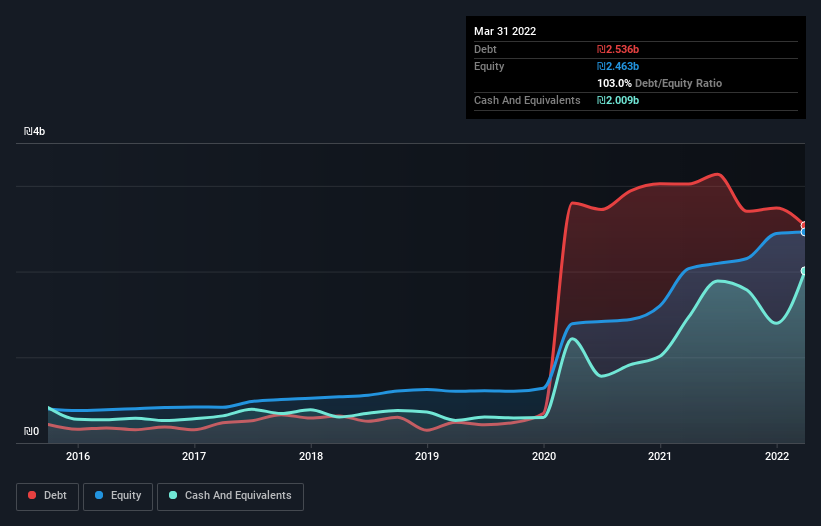Click the 2022 x-axis label

777,456
